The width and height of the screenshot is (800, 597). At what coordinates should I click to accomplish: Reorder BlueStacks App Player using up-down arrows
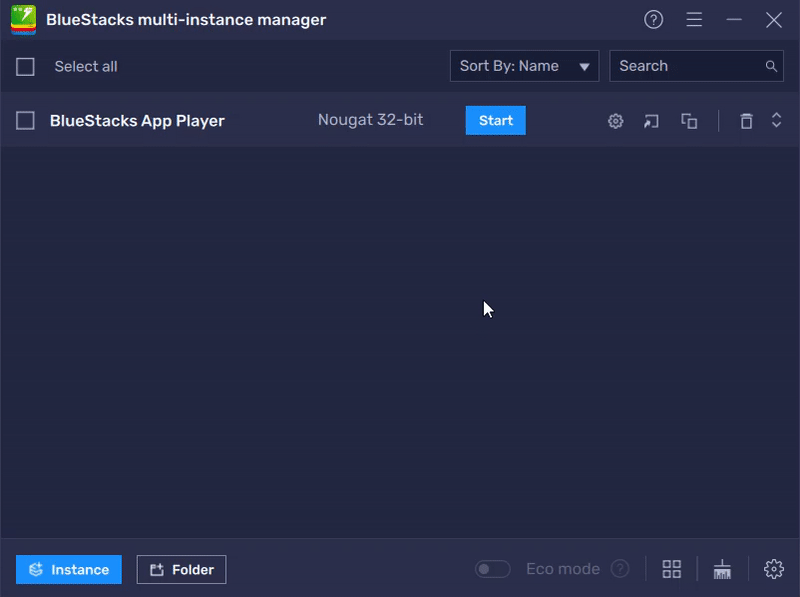(776, 120)
